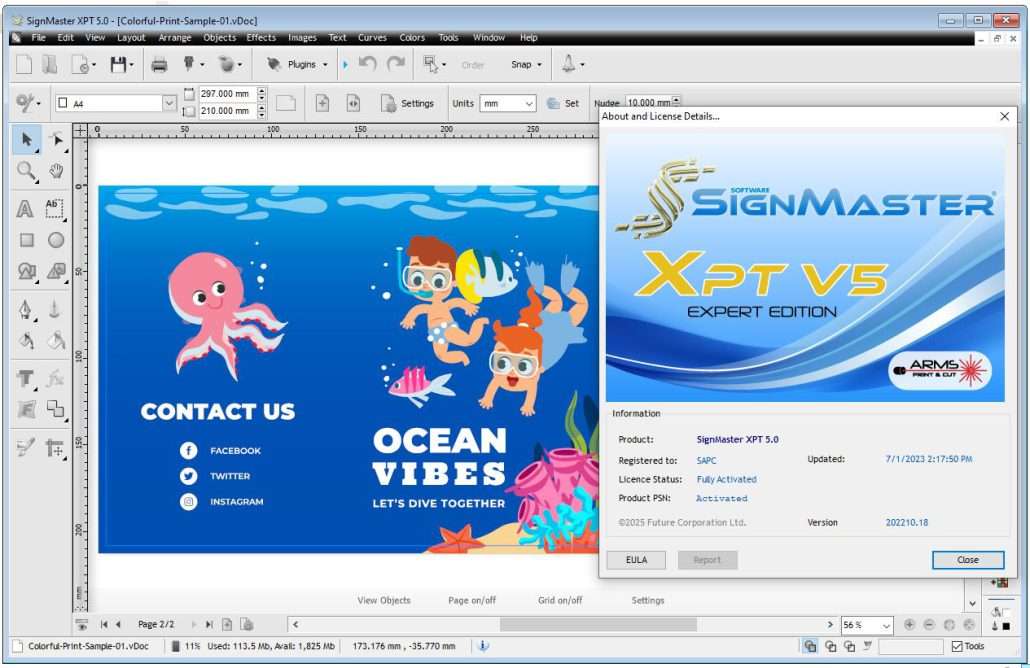Click the printer icon in toolbar
This screenshot has width=1030, height=668.
click(159, 65)
